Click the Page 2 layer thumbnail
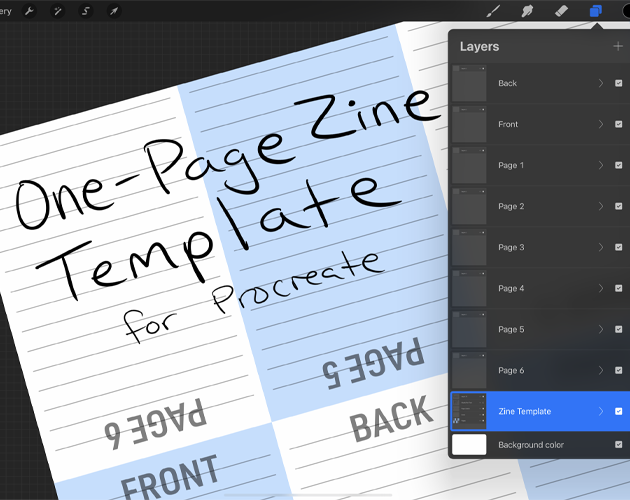The image size is (630, 500). pyautogui.click(x=469, y=206)
